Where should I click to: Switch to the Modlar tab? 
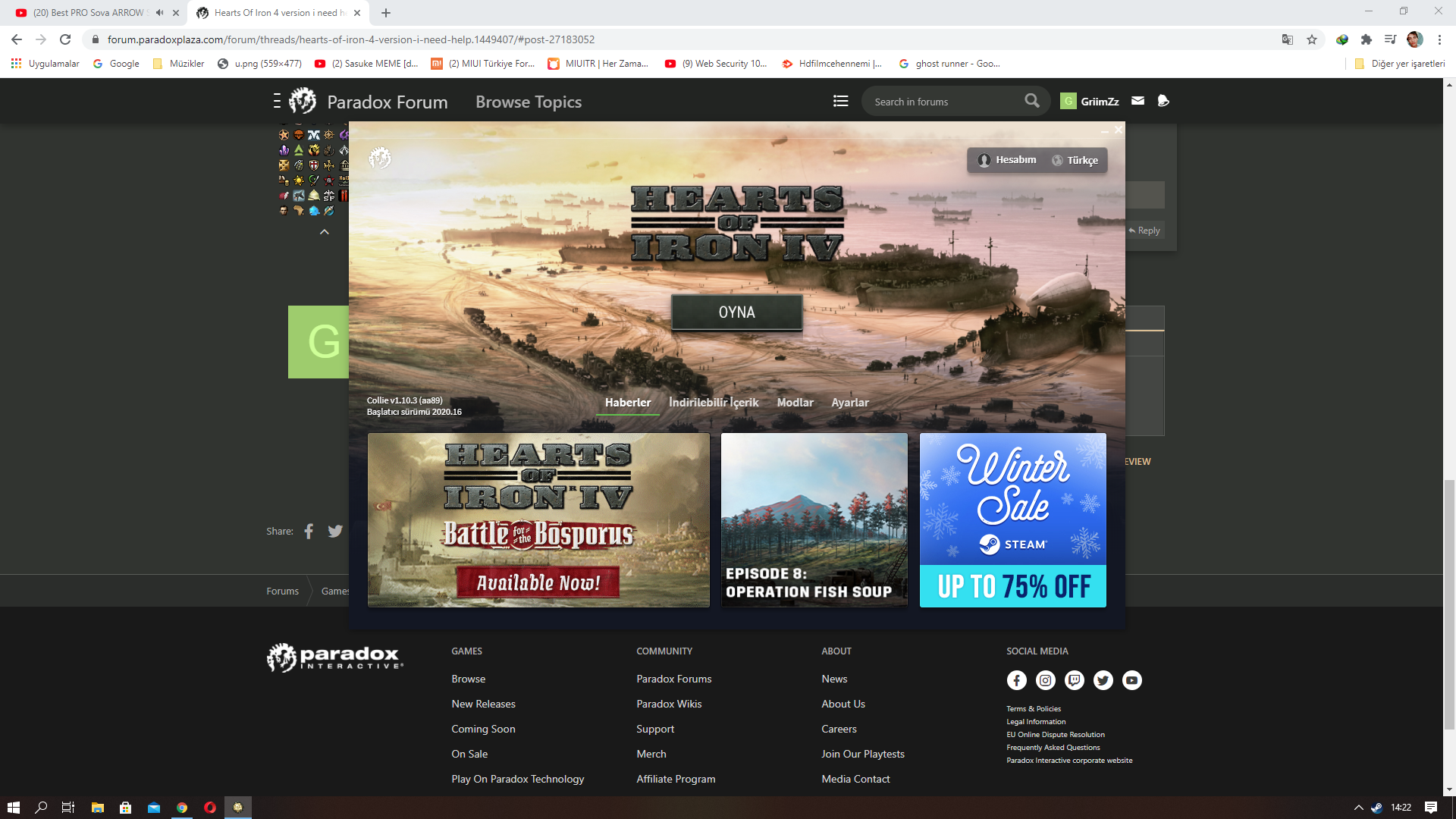(795, 403)
